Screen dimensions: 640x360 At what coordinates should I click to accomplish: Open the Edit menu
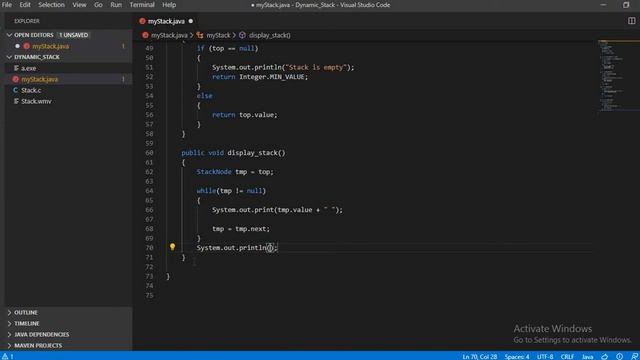point(25,5)
